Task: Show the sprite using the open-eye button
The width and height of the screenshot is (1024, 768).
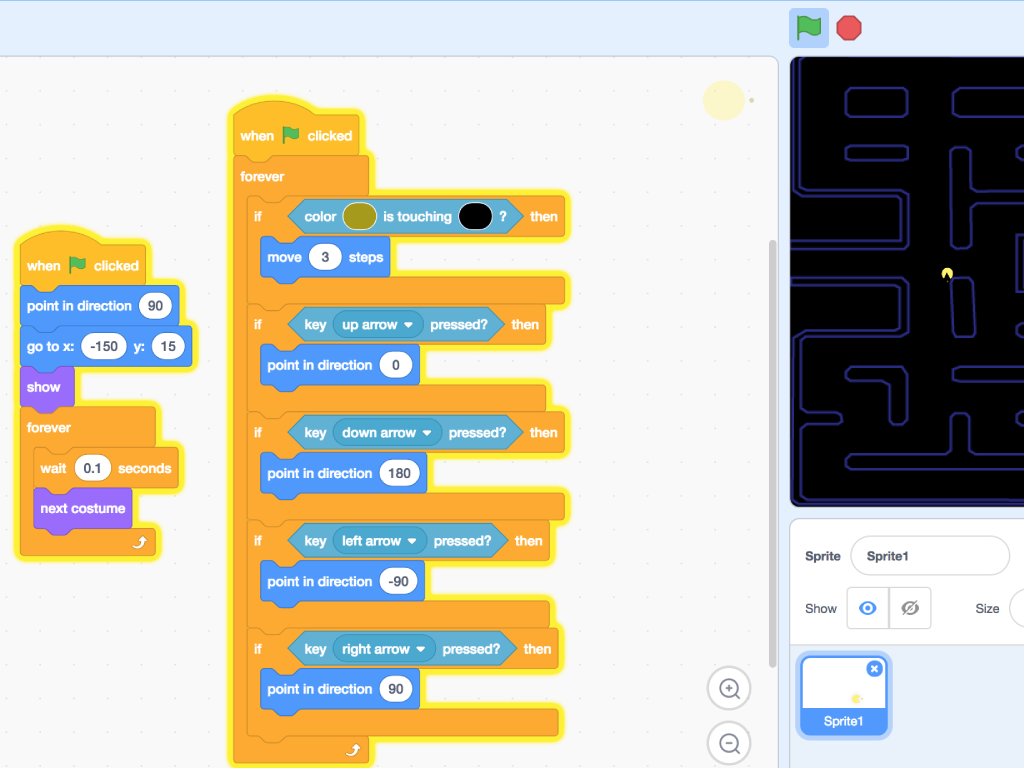Action: pos(868,608)
